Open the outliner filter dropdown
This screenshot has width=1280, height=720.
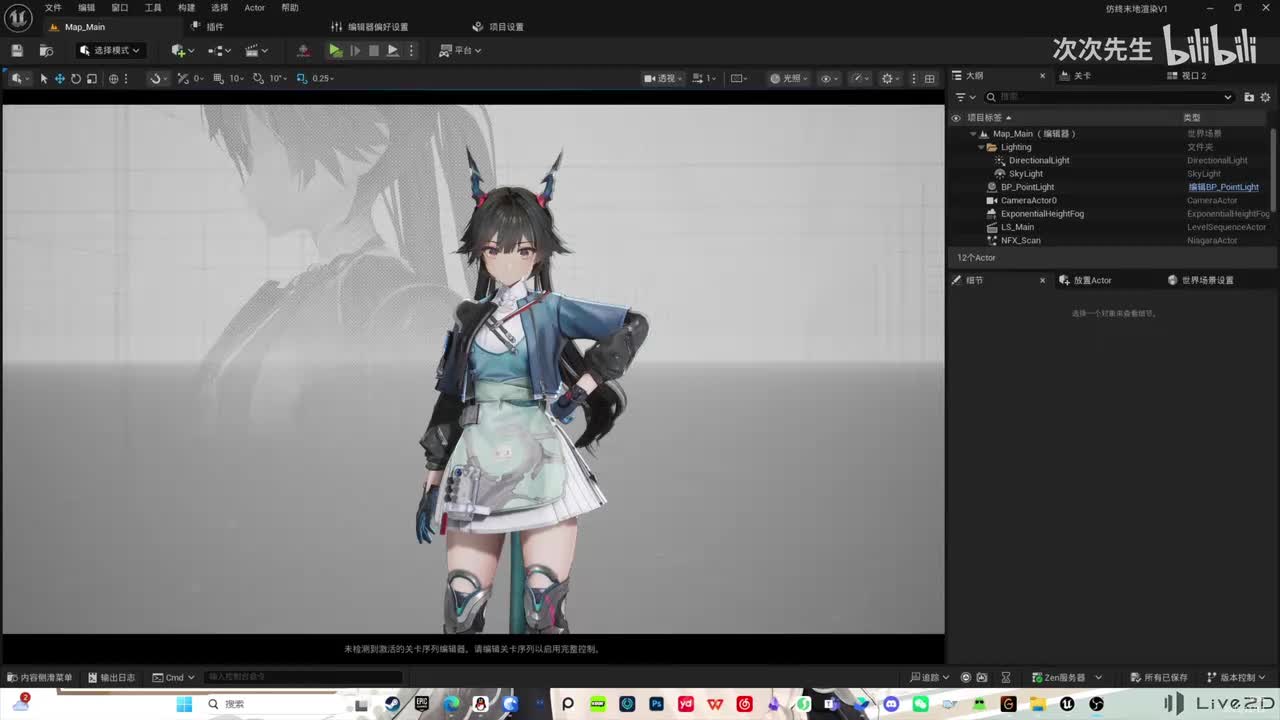pyautogui.click(x=964, y=97)
